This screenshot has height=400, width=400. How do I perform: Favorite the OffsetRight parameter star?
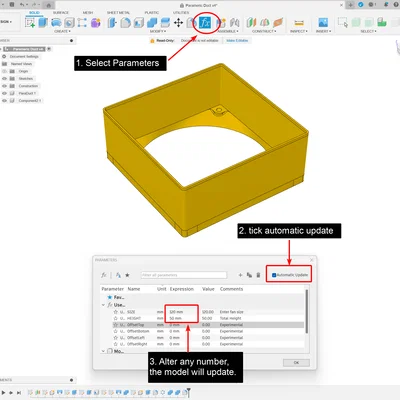116,344
